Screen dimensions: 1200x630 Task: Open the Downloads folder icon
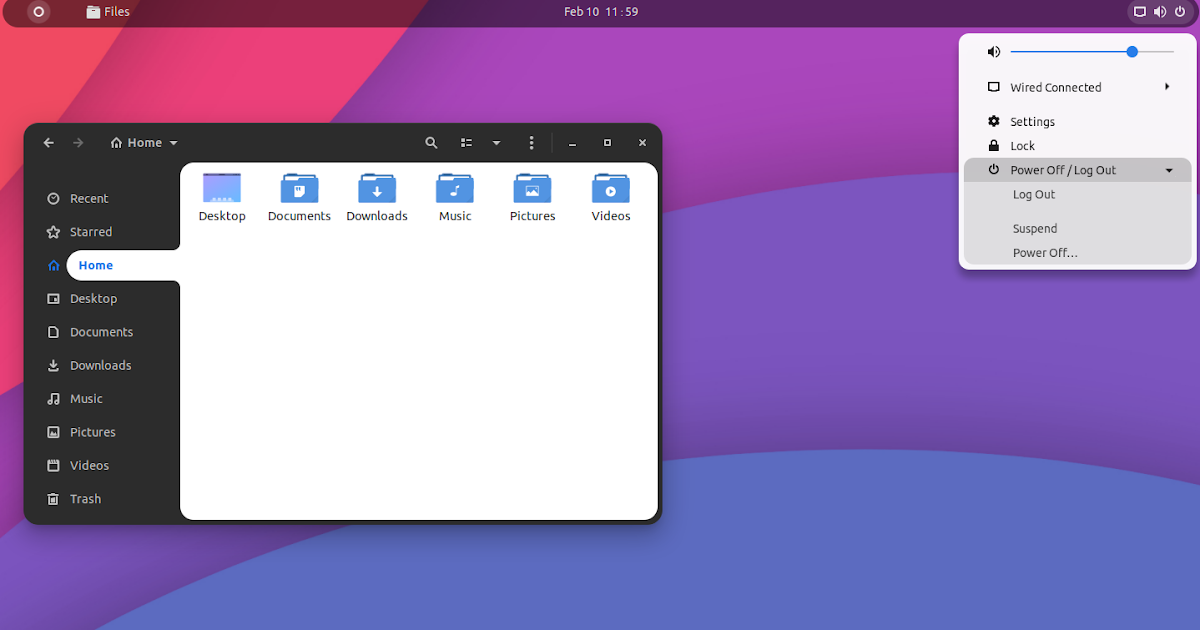pyautogui.click(x=377, y=188)
